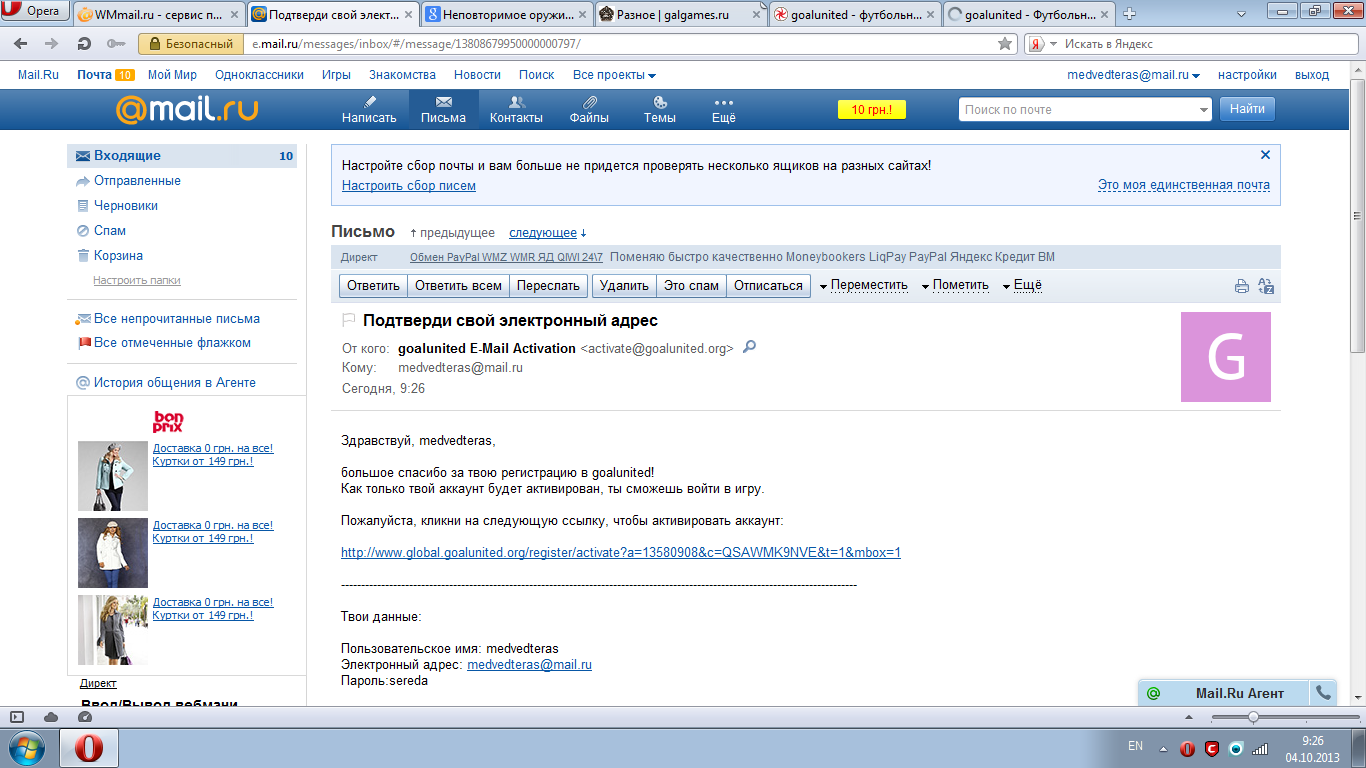The width and height of the screenshot is (1366, 768).
Task: Open Mail.Ru Агент panel
Action: [1224, 693]
